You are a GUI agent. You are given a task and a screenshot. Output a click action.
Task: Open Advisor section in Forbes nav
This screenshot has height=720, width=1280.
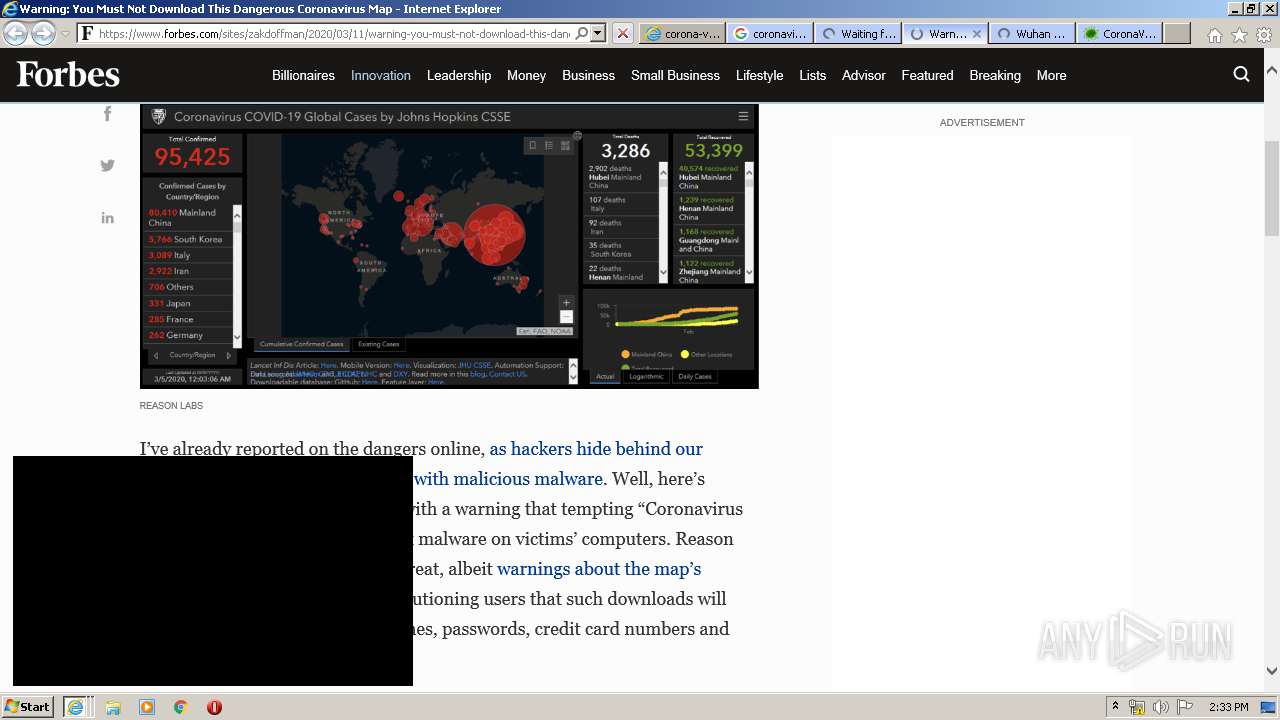click(x=864, y=75)
